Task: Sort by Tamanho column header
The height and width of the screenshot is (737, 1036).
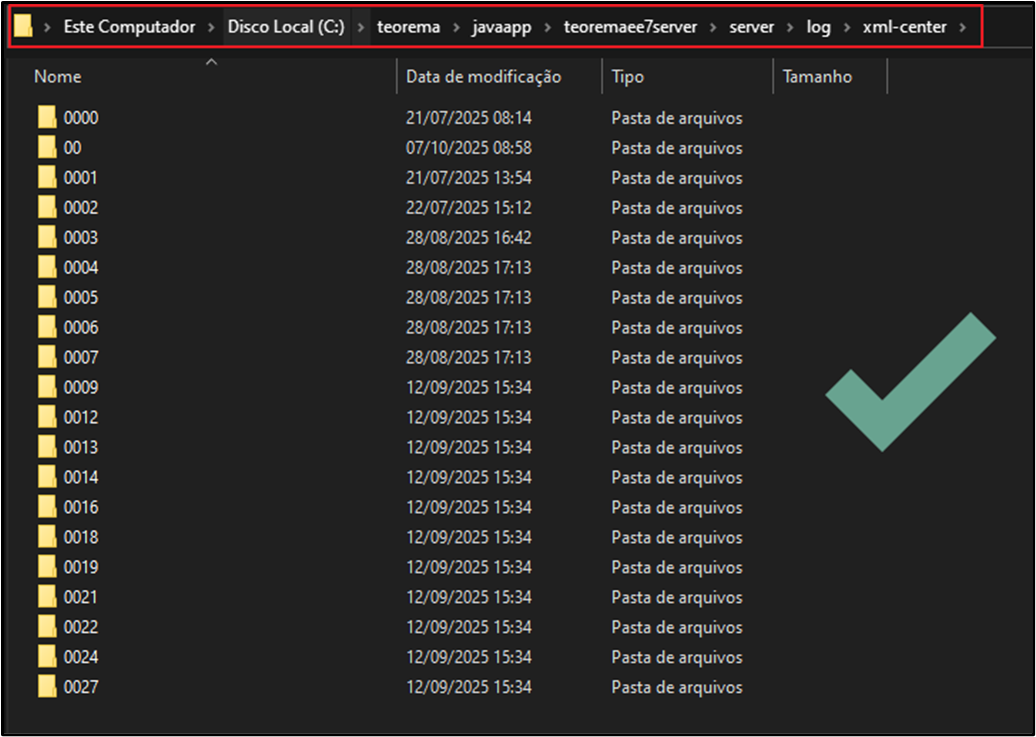Action: click(817, 77)
